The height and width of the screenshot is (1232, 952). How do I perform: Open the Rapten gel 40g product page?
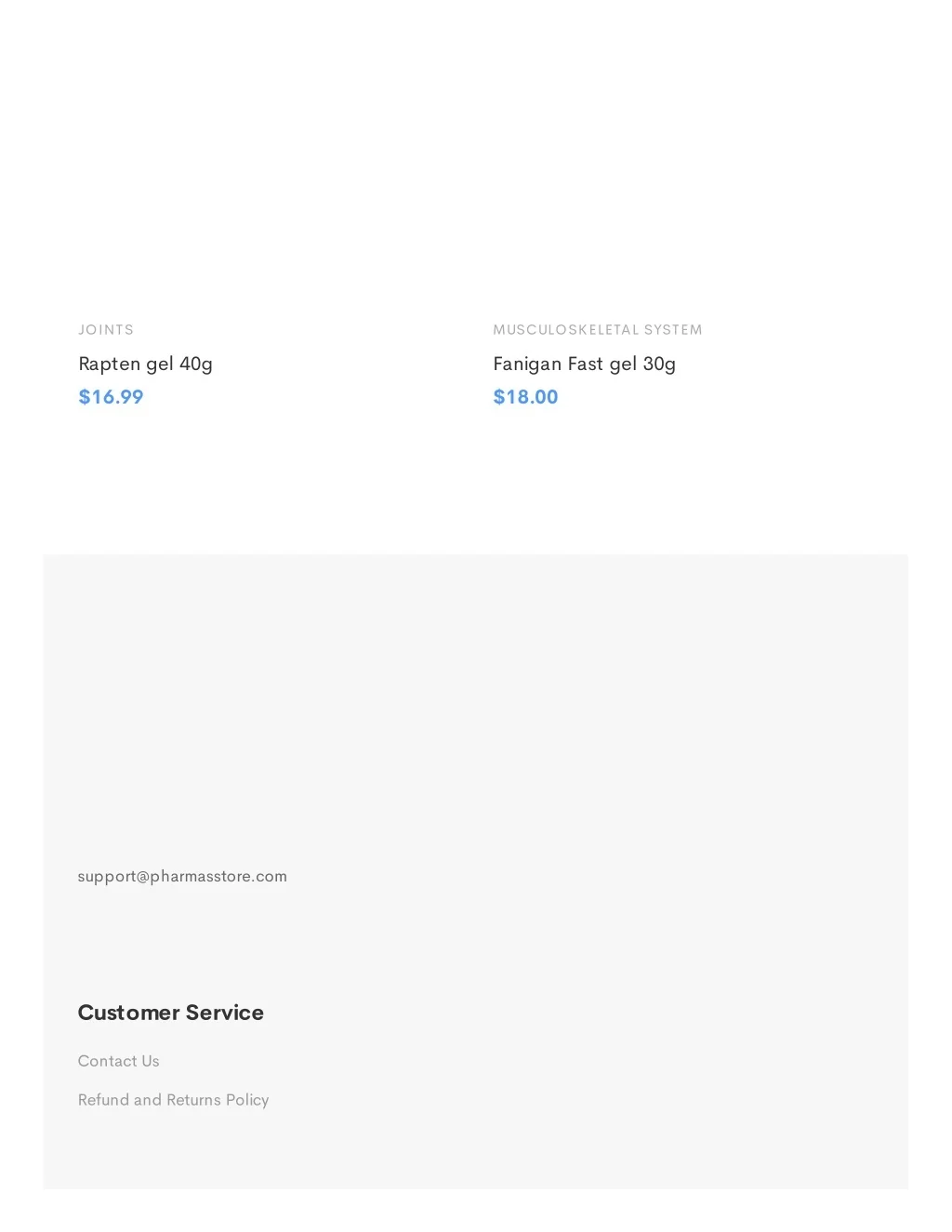click(145, 364)
